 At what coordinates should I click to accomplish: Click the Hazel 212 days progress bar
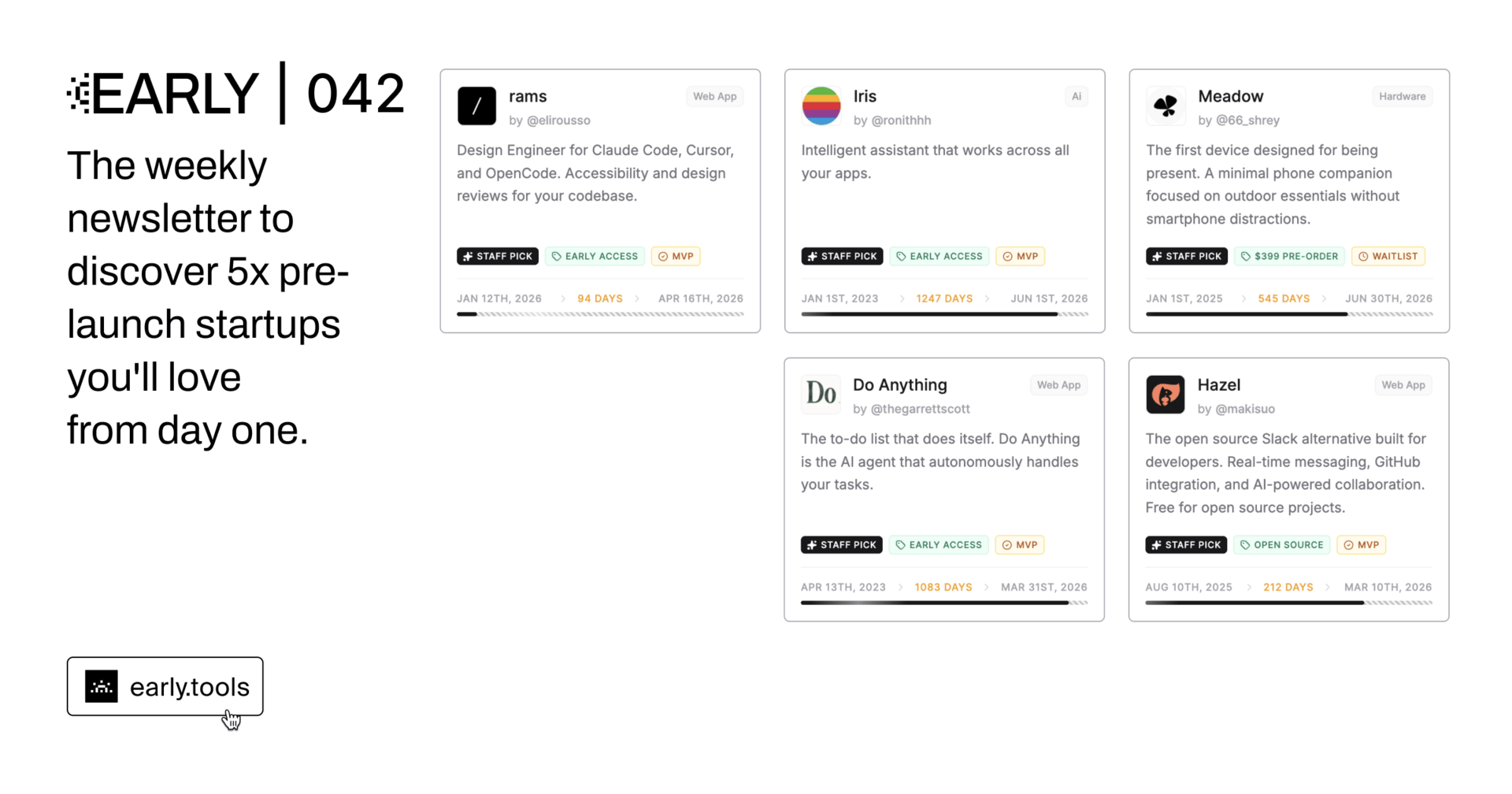tap(1288, 603)
